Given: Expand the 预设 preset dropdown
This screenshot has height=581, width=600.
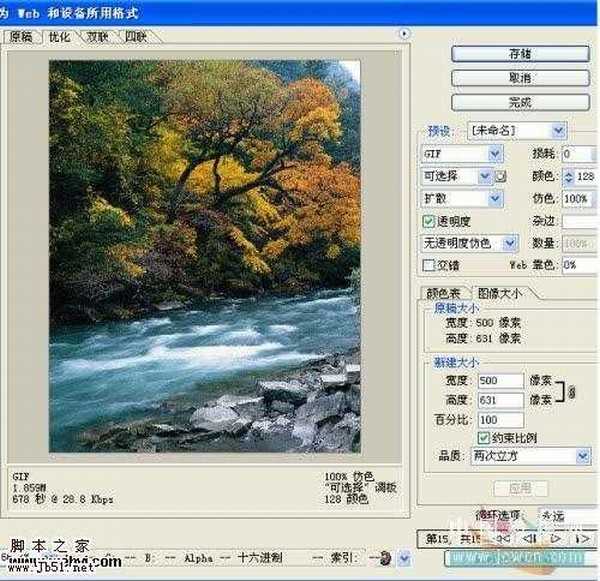Looking at the screenshot, I should 518,131.
